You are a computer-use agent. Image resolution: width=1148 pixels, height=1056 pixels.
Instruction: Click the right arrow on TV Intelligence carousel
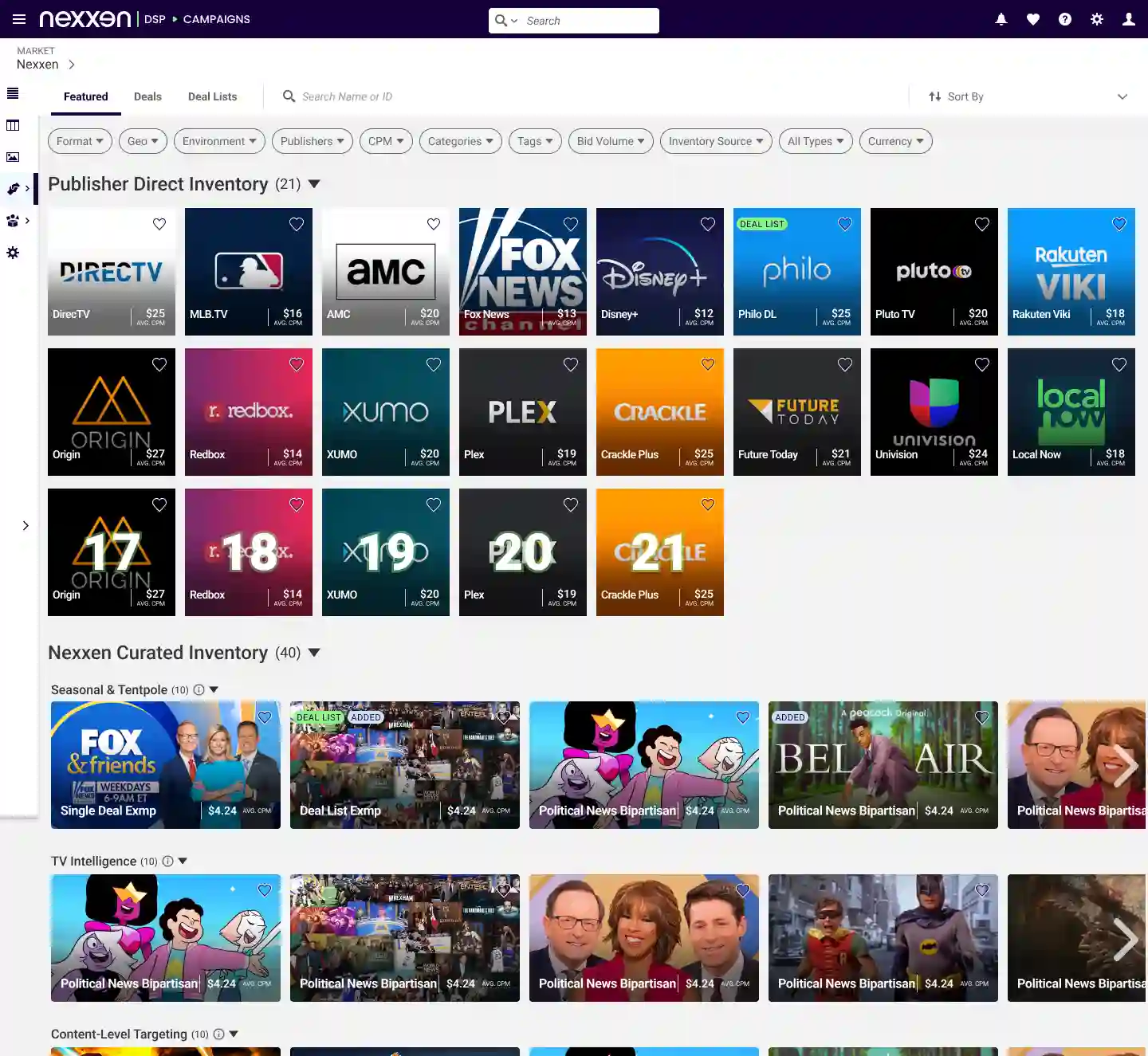[1126, 939]
